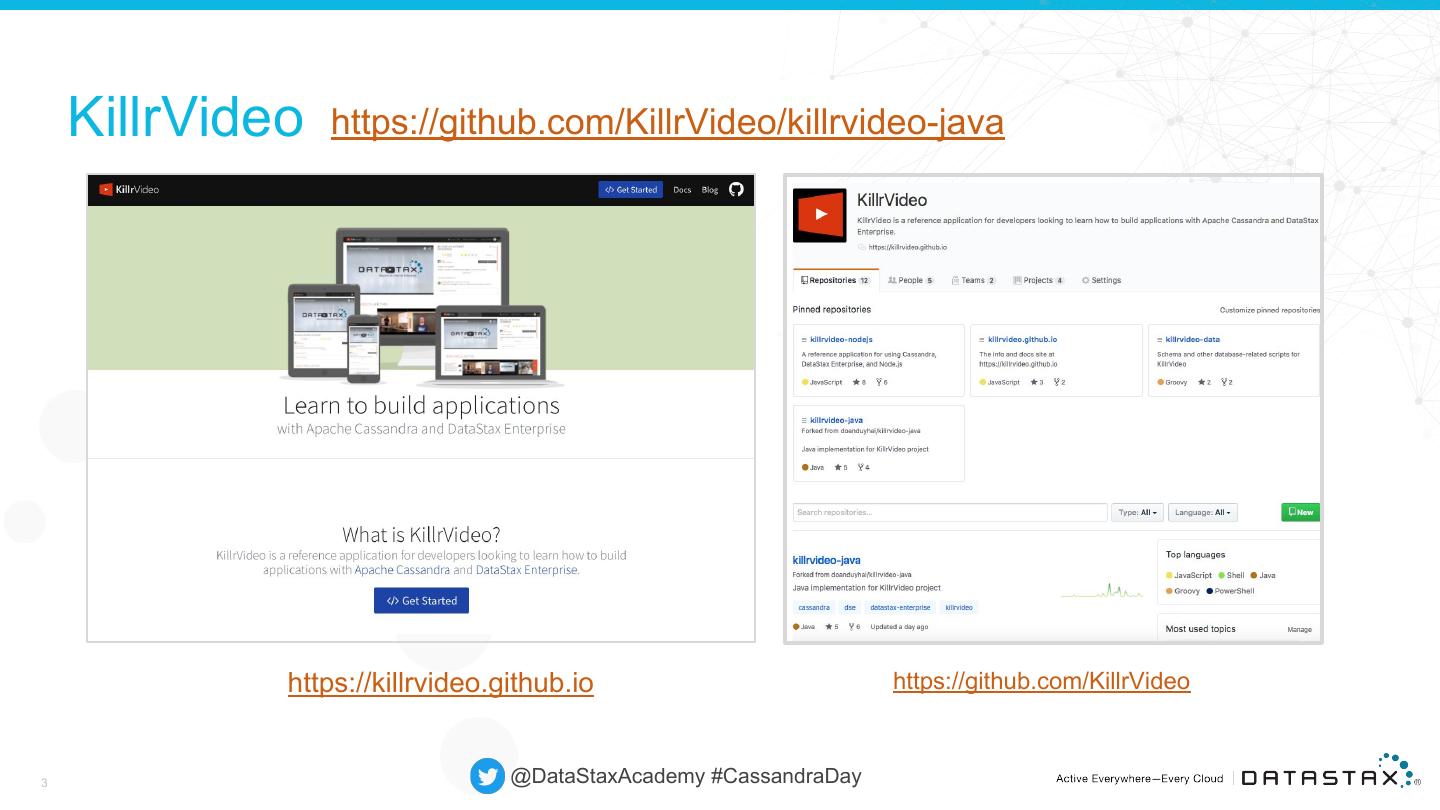Open stargazers of pinned killrvideo-java card
Screen dimensions: 1440x810
click(840, 467)
